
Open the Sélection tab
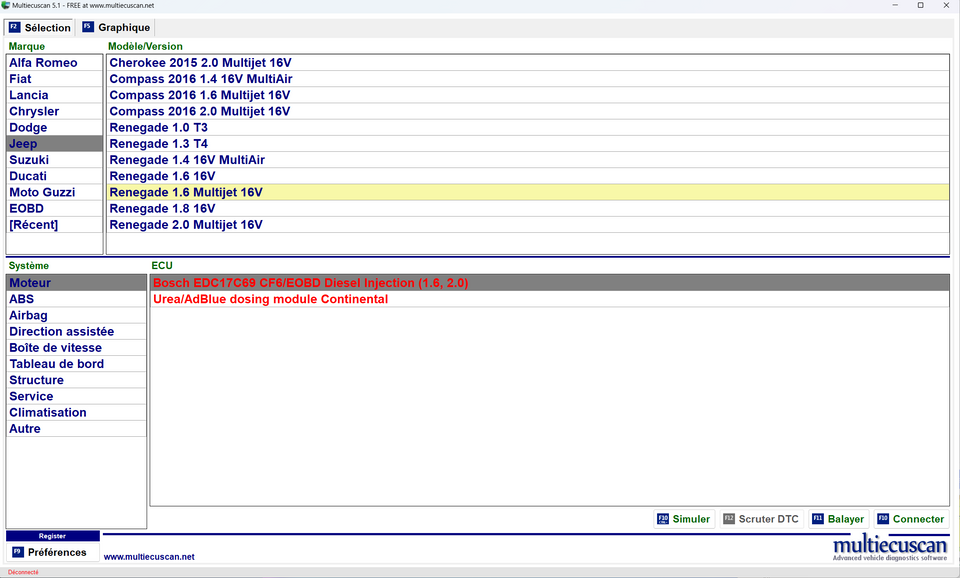(x=39, y=28)
